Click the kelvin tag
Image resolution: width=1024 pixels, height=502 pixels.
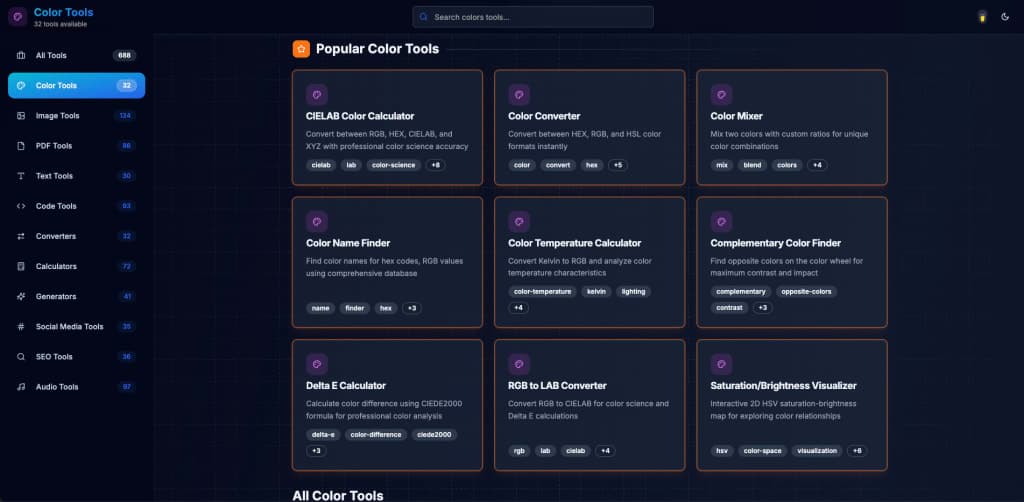pyautogui.click(x=596, y=292)
